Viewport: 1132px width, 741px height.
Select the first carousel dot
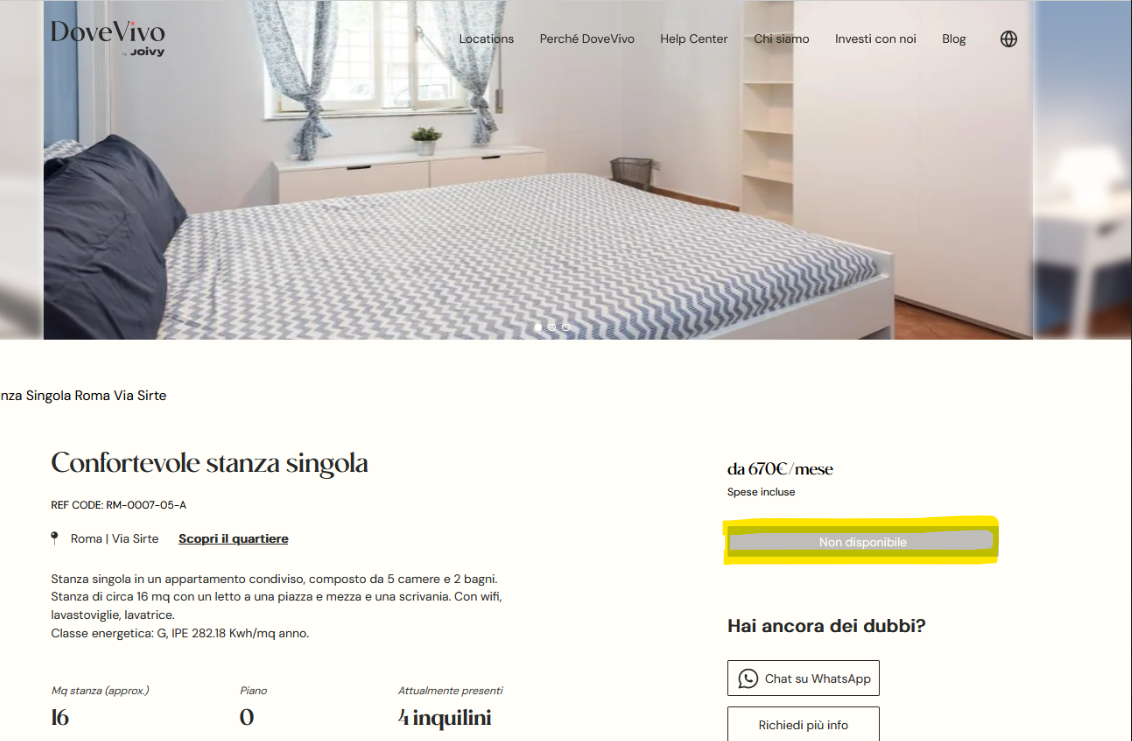[539, 327]
